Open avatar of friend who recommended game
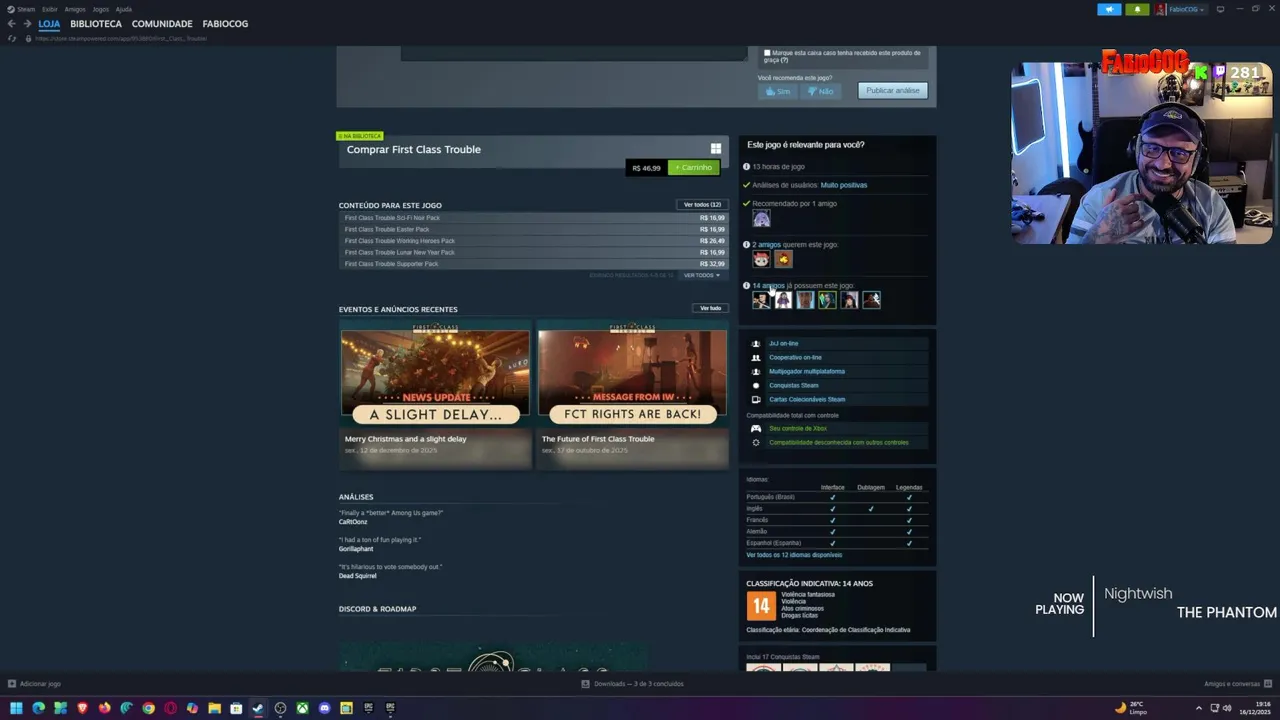Viewport: 1280px width, 720px height. pyautogui.click(x=762, y=219)
